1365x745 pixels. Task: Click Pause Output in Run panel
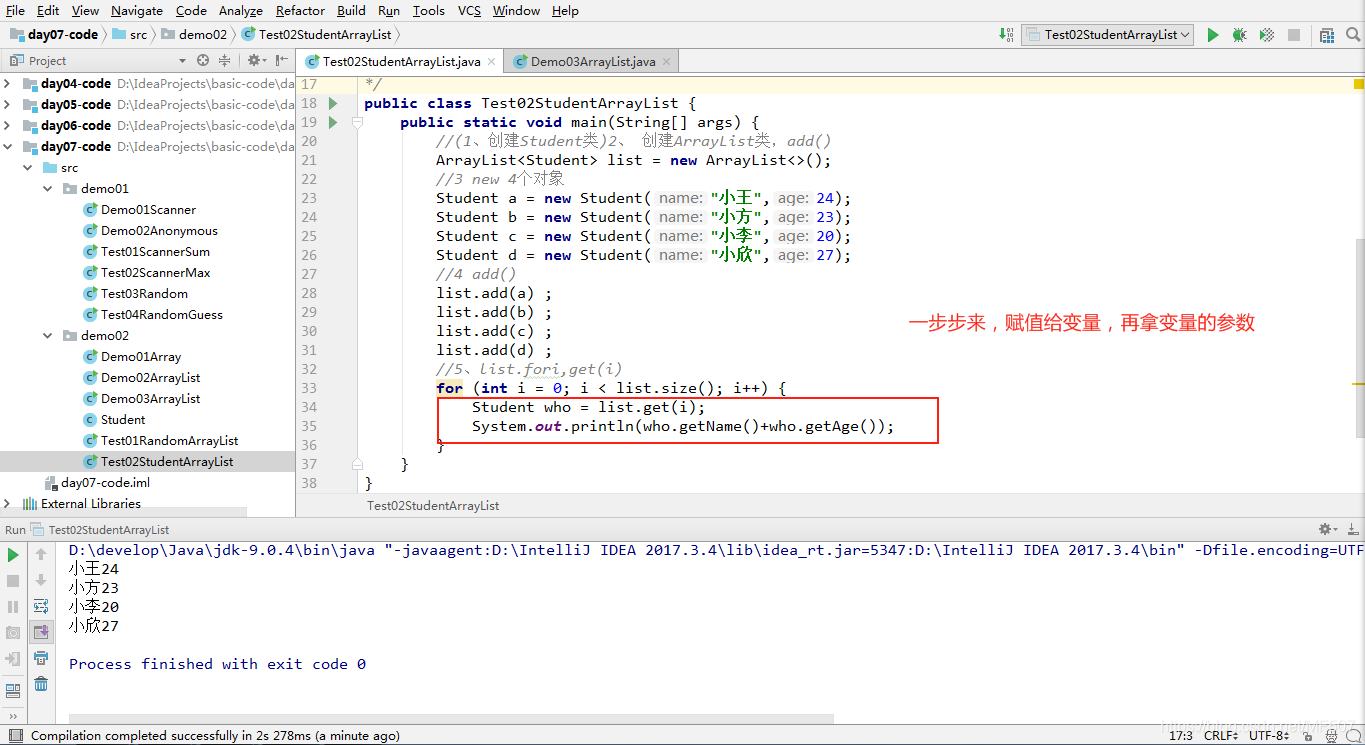pyautogui.click(x=13, y=606)
